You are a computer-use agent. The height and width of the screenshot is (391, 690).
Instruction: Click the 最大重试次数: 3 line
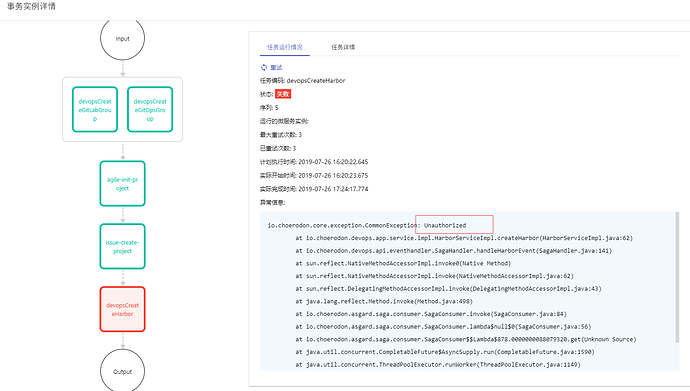click(x=281, y=135)
